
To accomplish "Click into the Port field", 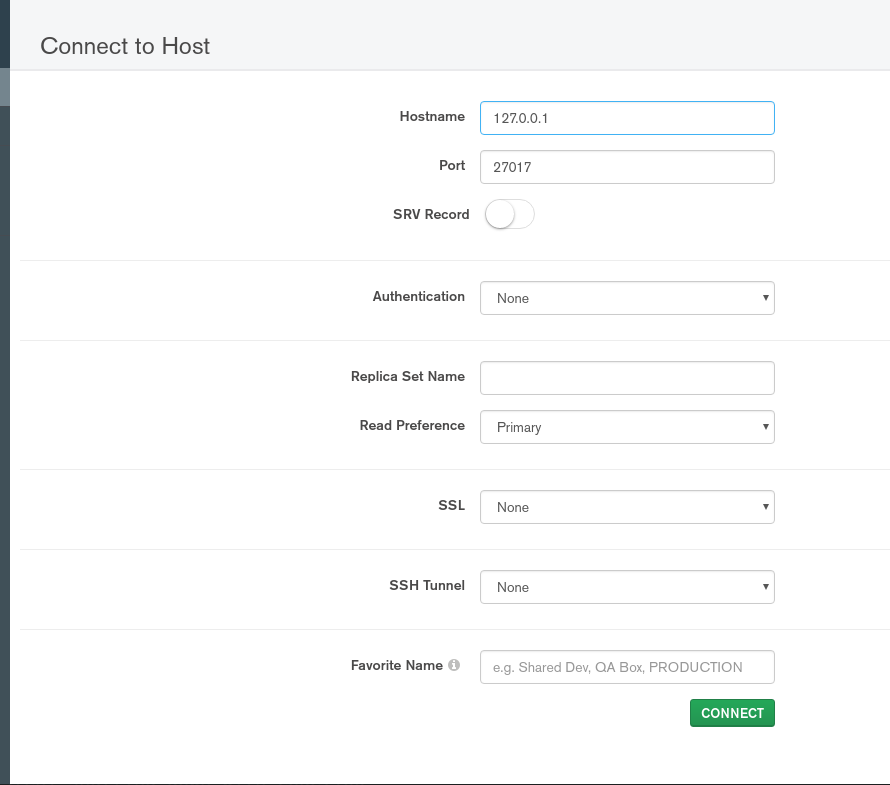I will pyautogui.click(x=627, y=167).
